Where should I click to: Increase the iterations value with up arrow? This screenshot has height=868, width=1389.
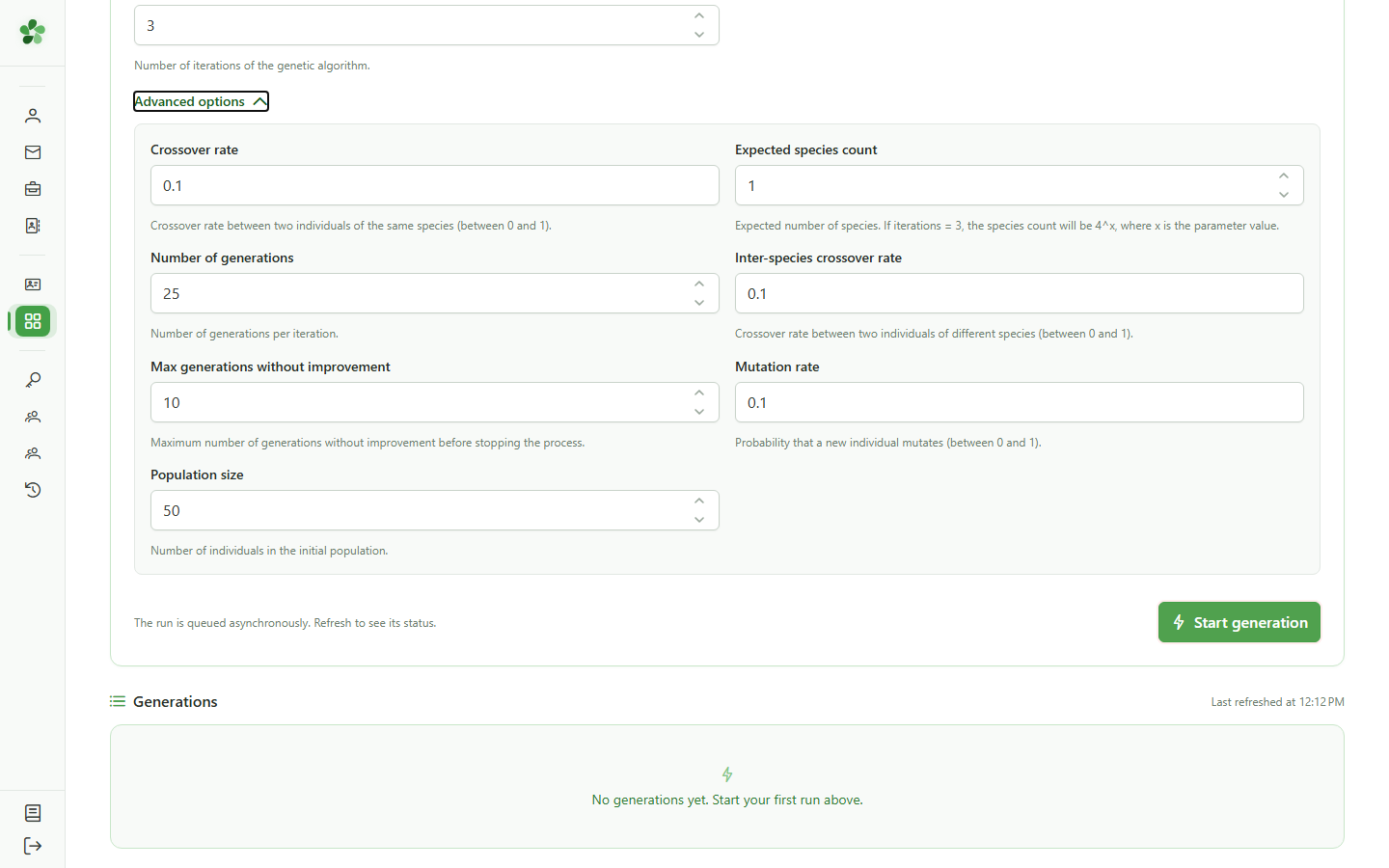click(x=699, y=16)
